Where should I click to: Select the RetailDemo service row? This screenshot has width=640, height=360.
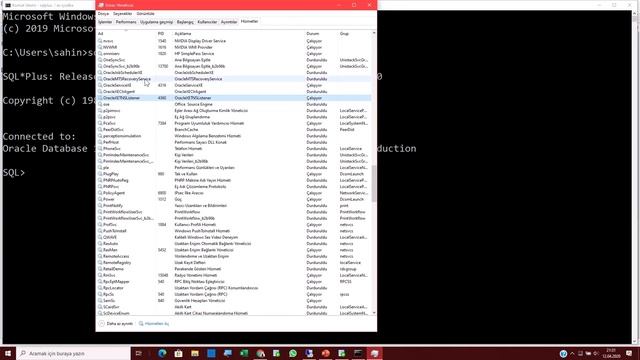(x=234, y=269)
